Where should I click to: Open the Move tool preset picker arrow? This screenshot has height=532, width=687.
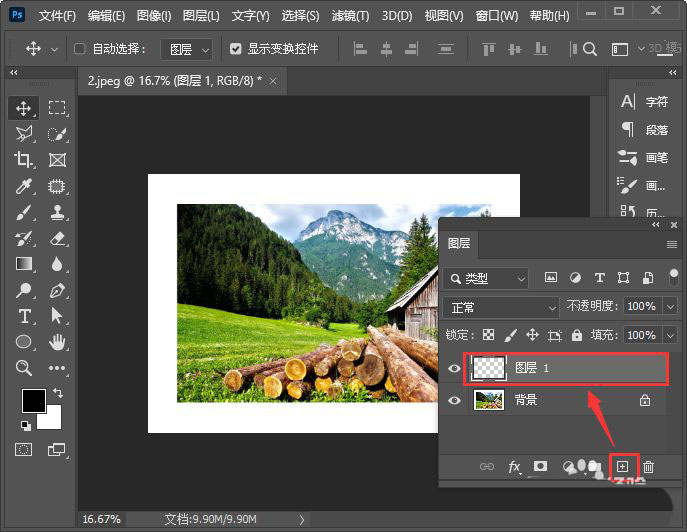pyautogui.click(x=54, y=50)
